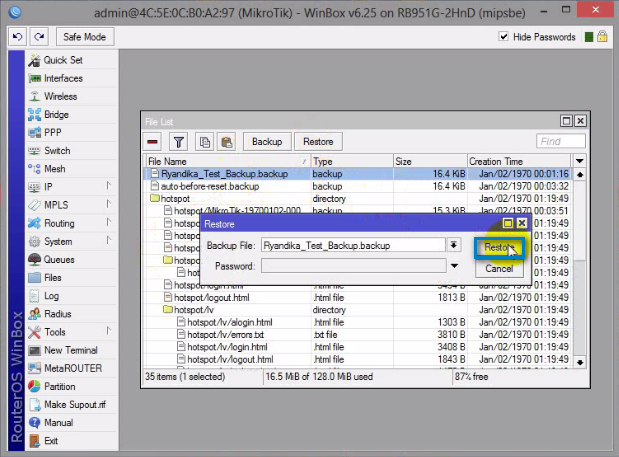
Task: Open the Backup File dropdown in Restore dialog
Action: [454, 245]
